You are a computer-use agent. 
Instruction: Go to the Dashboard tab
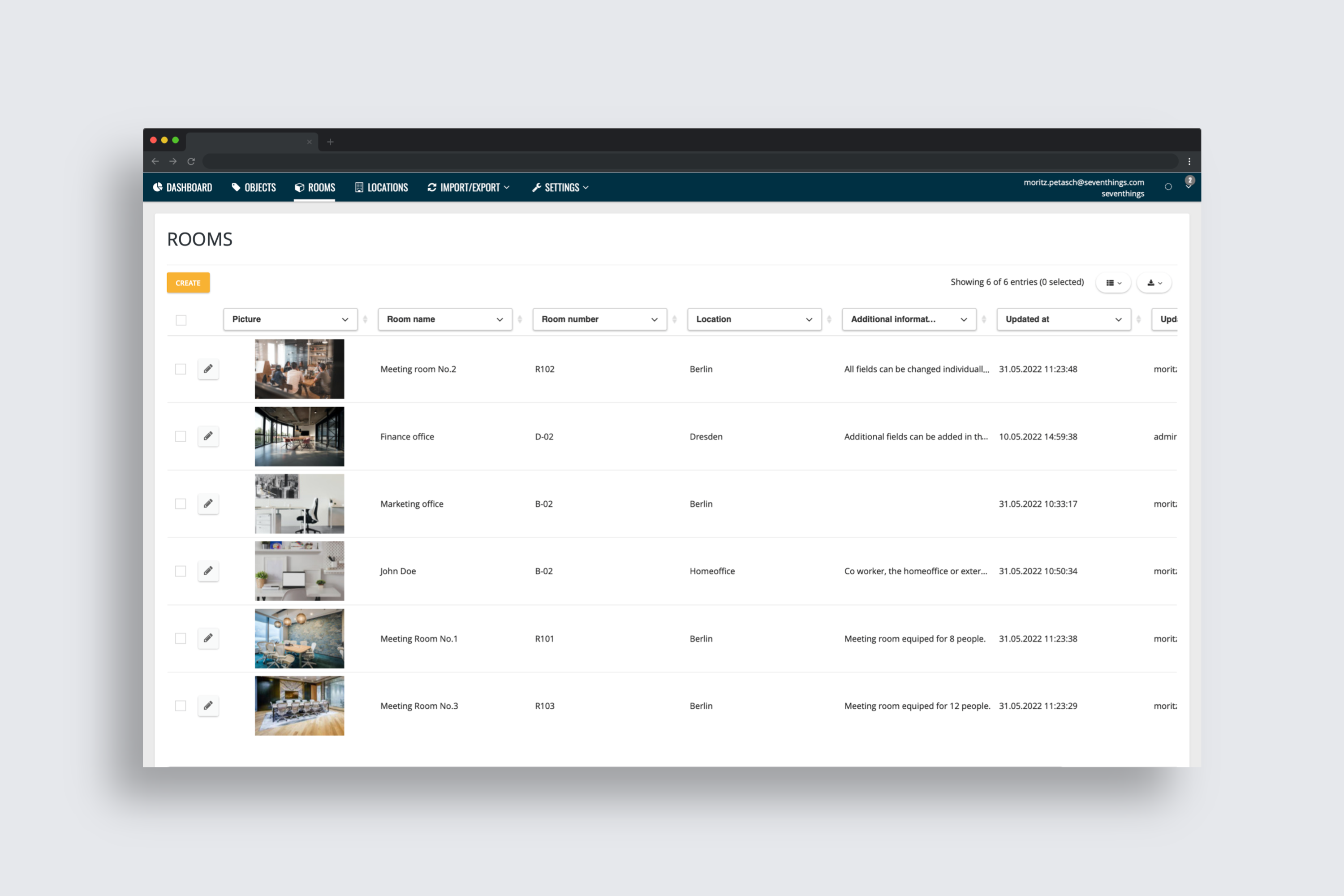(182, 187)
